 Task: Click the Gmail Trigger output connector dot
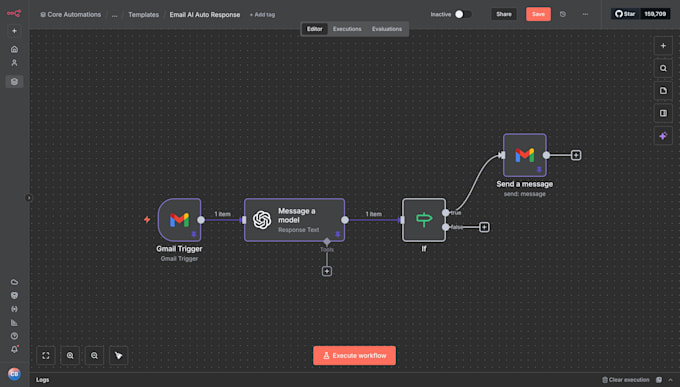201,220
